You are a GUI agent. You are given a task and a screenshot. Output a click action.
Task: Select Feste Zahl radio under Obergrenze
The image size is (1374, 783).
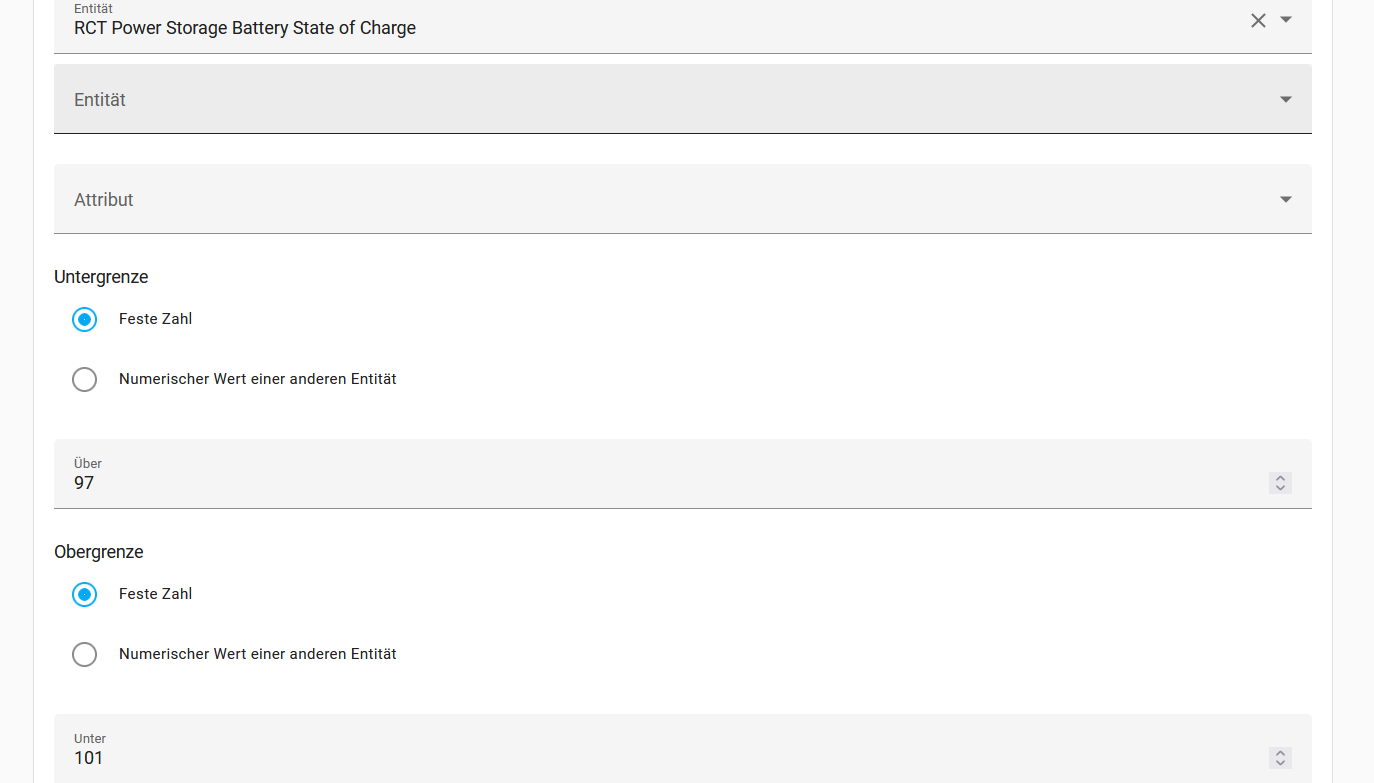click(85, 594)
